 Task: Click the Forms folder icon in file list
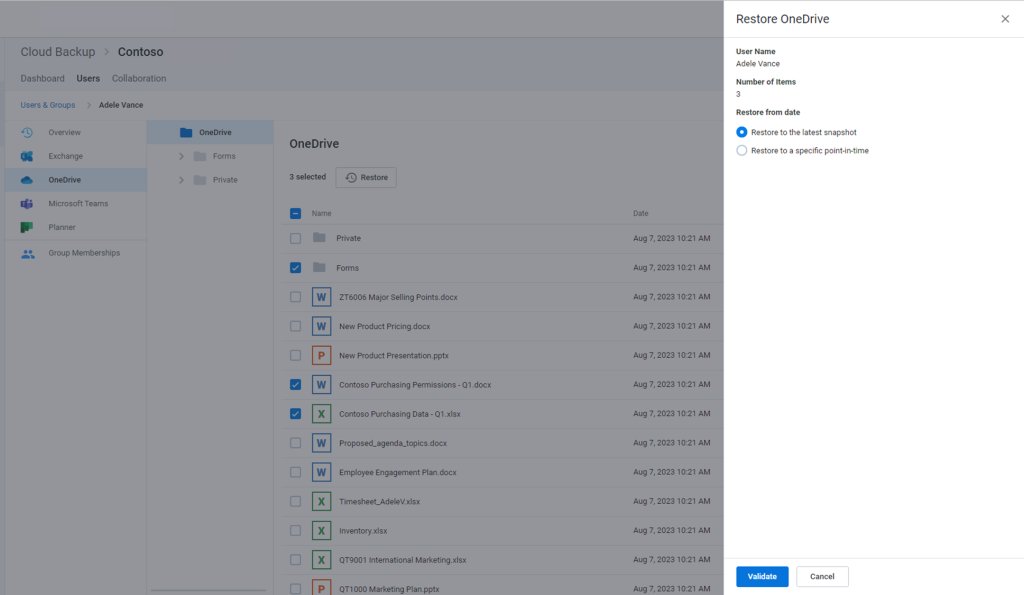tap(319, 267)
